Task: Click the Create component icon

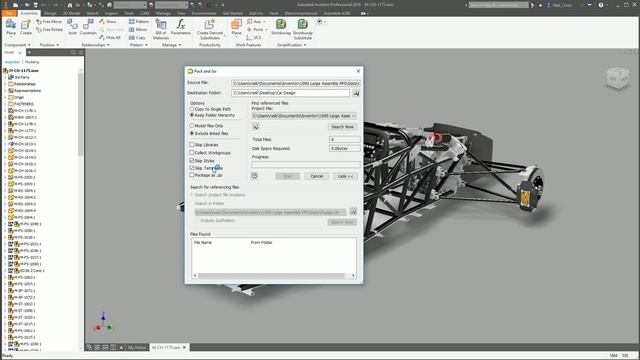Action: 26,27
